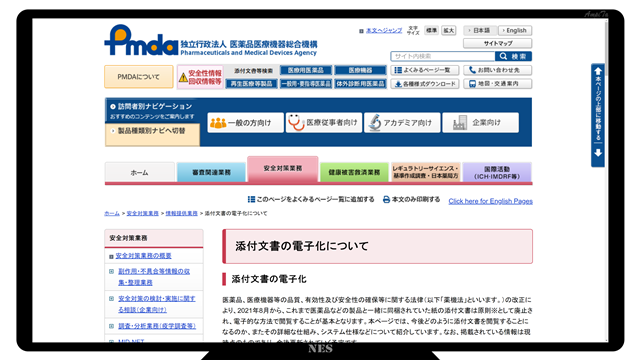Open the 国際活動 (ICH·IMDRF等) tab

point(497,172)
